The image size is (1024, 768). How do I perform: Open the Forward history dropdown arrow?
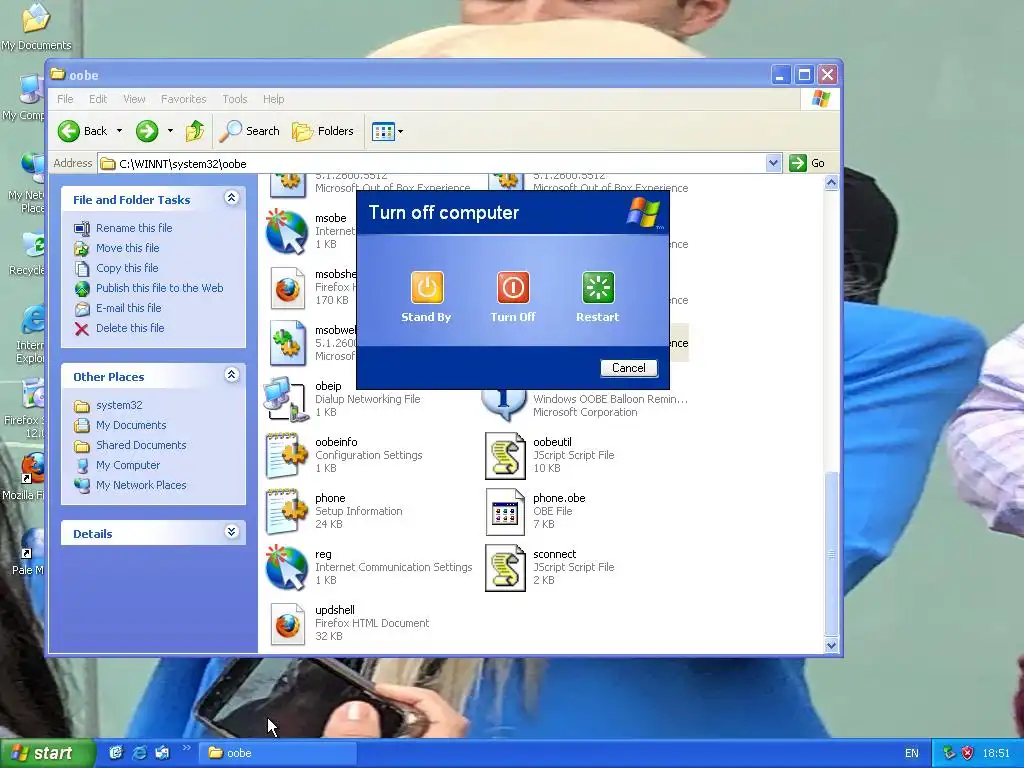pos(170,131)
